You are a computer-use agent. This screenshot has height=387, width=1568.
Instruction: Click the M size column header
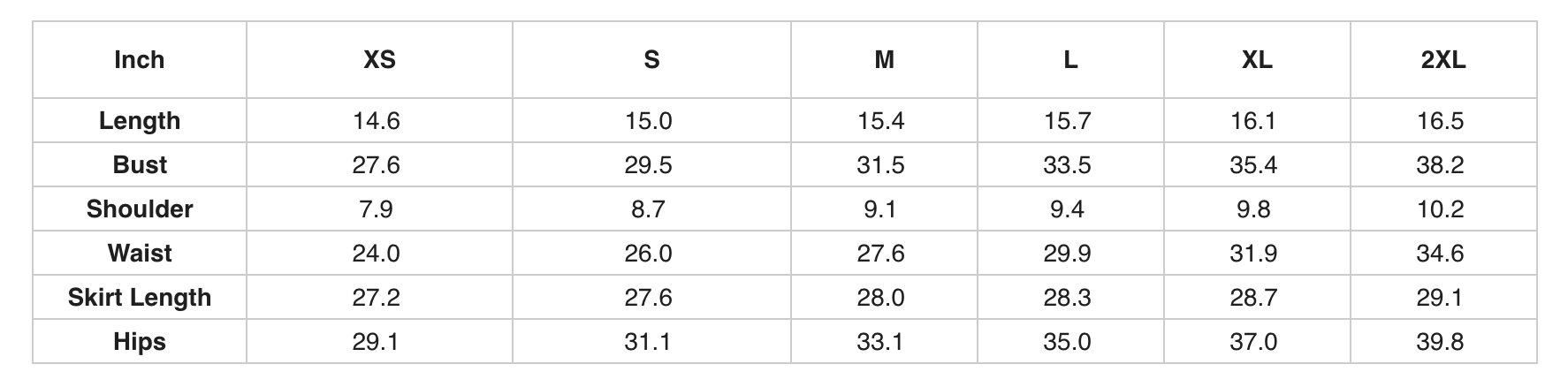[884, 60]
